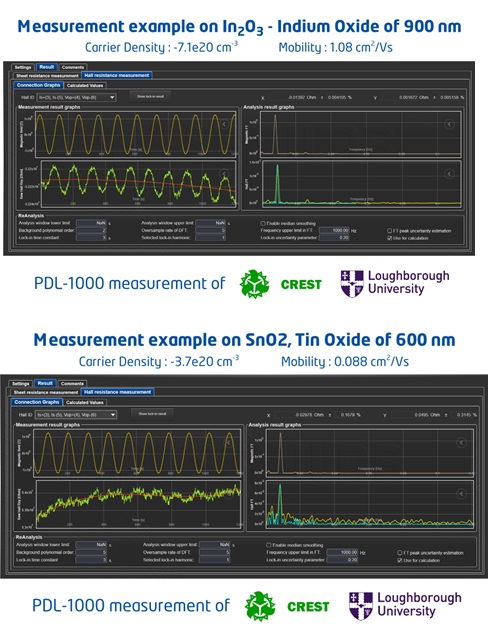Select Hall resistance measurement tab, Tin Oxide window
This screenshot has width=489, height=636.
pos(118,392)
